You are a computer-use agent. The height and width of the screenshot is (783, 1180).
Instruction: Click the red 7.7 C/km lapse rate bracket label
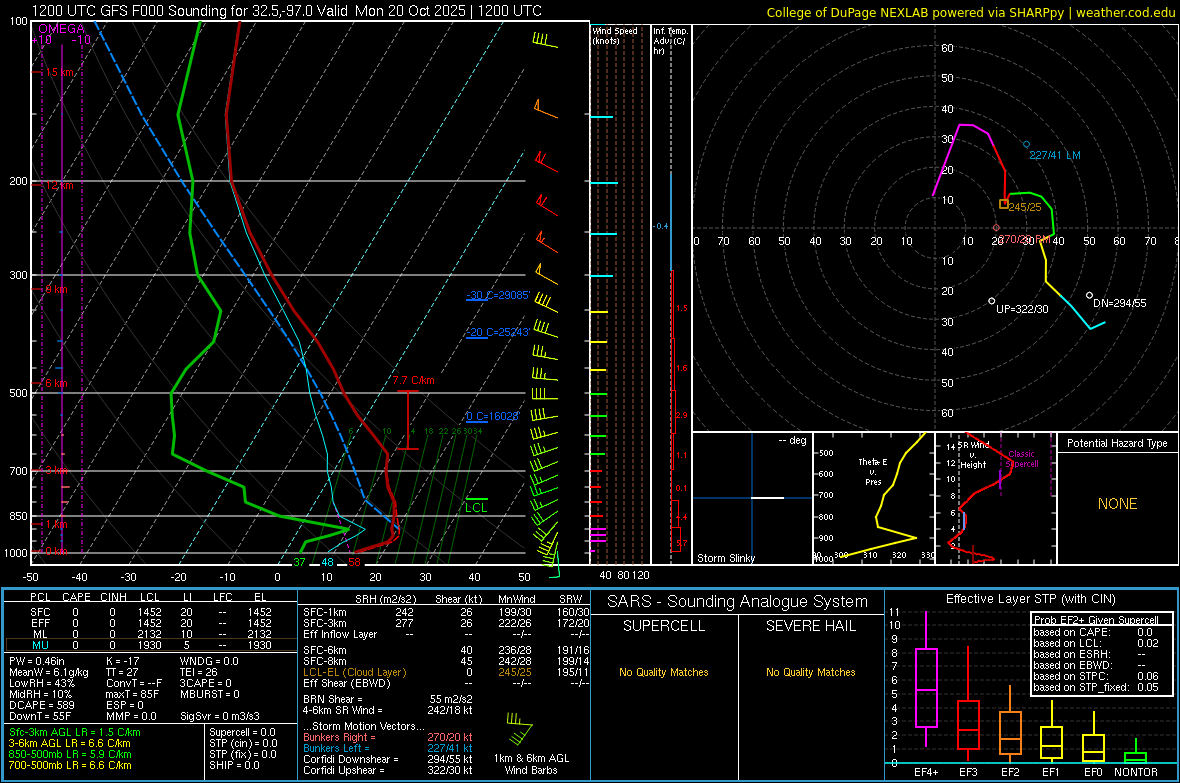413,380
